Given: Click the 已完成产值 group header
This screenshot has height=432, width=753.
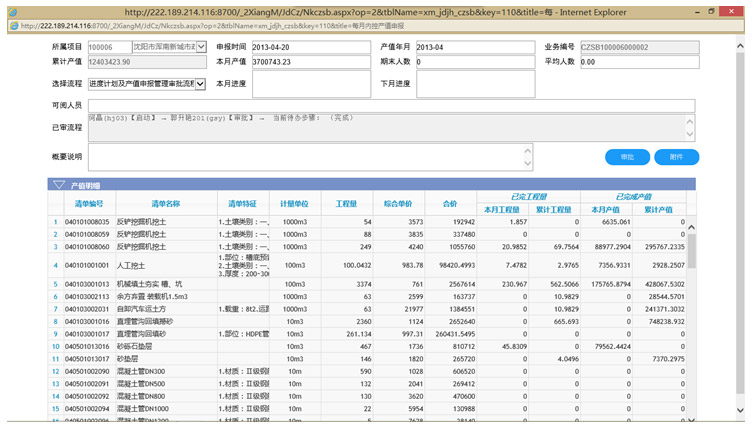Looking at the screenshot, I should pyautogui.click(x=633, y=196).
